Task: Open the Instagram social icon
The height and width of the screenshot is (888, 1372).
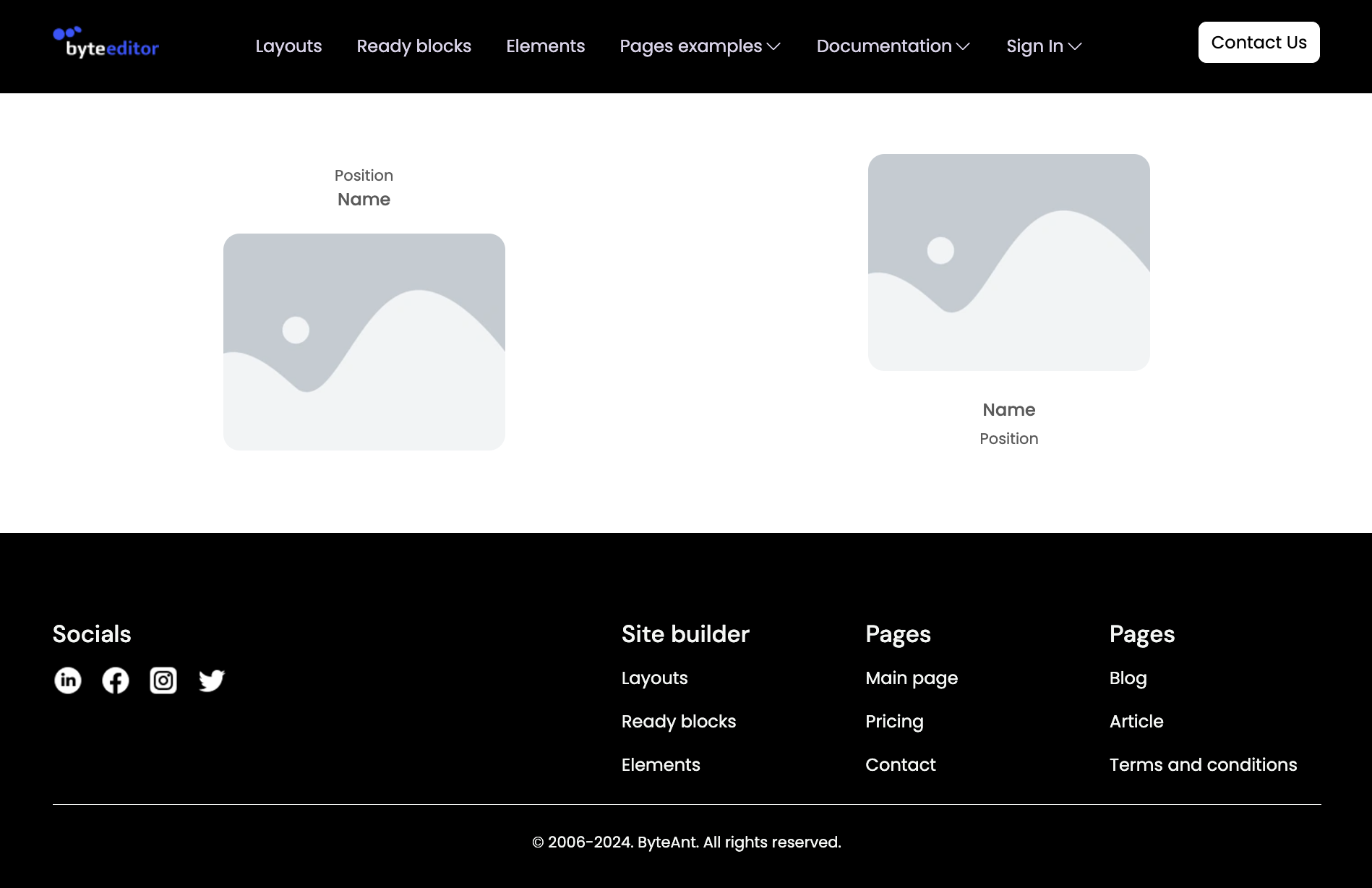Action: 163,680
